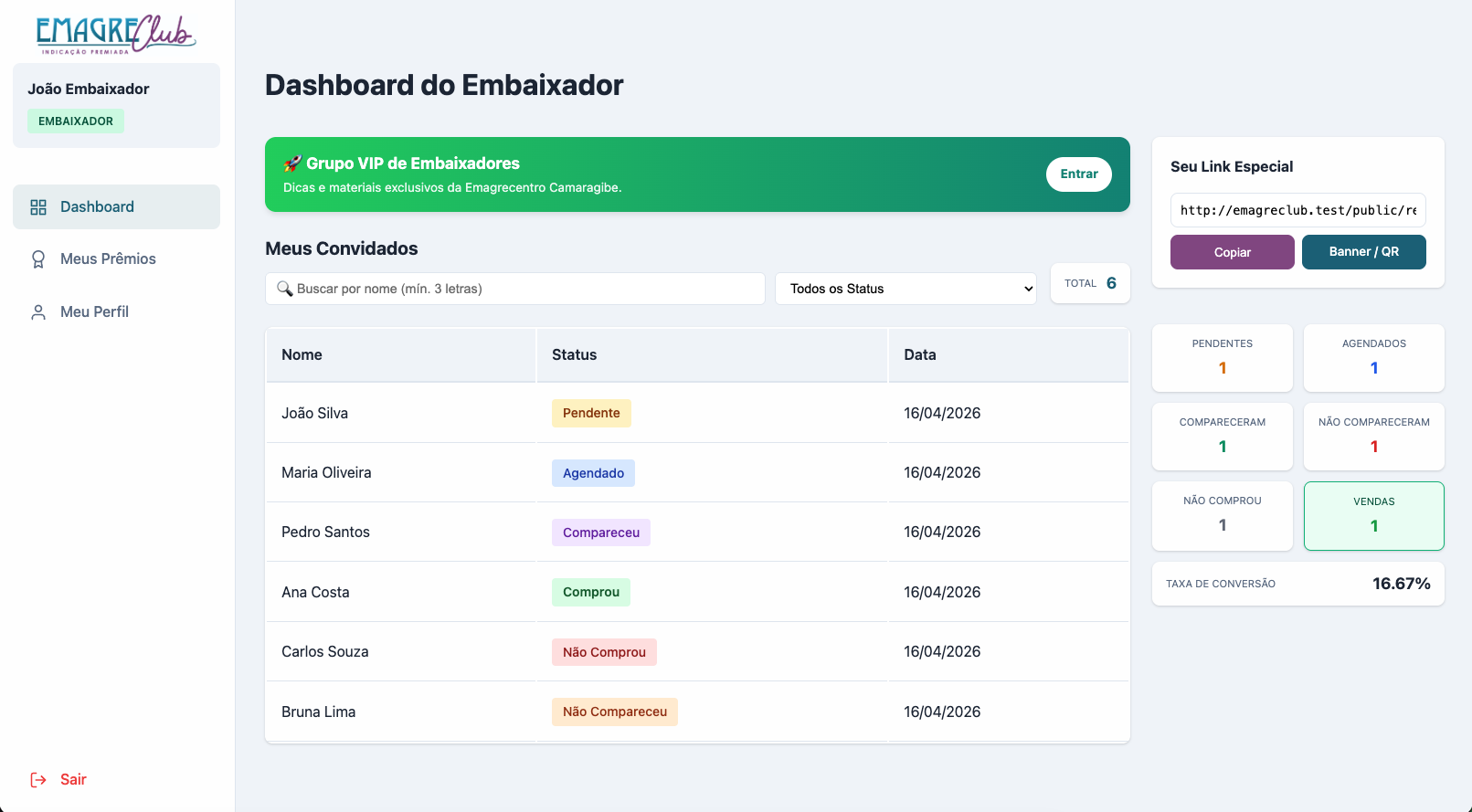
Task: Click the Meus Convidados heading
Action: click(342, 248)
